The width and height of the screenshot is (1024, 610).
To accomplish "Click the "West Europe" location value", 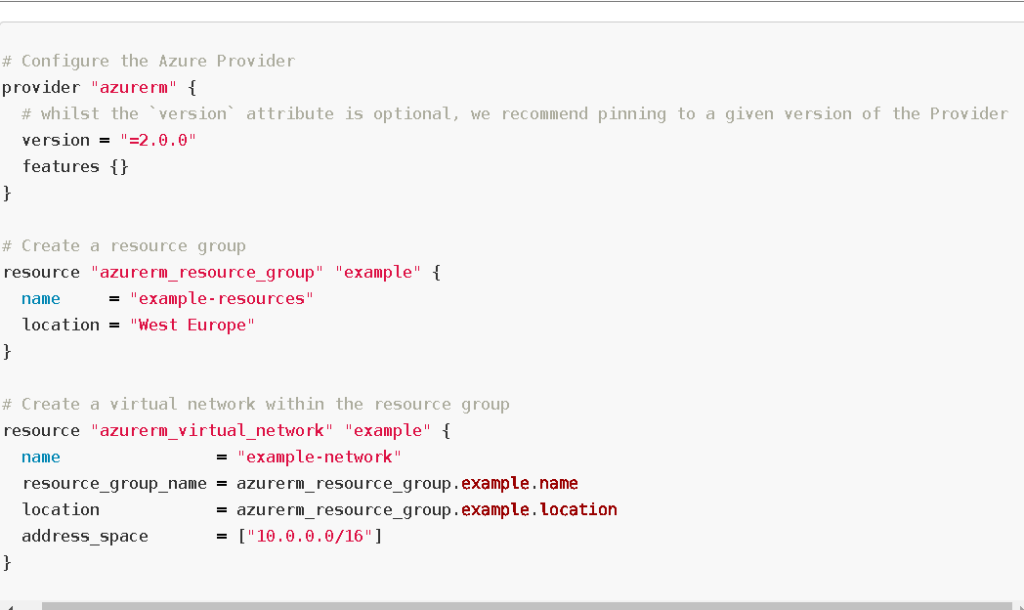I will pos(192,325).
